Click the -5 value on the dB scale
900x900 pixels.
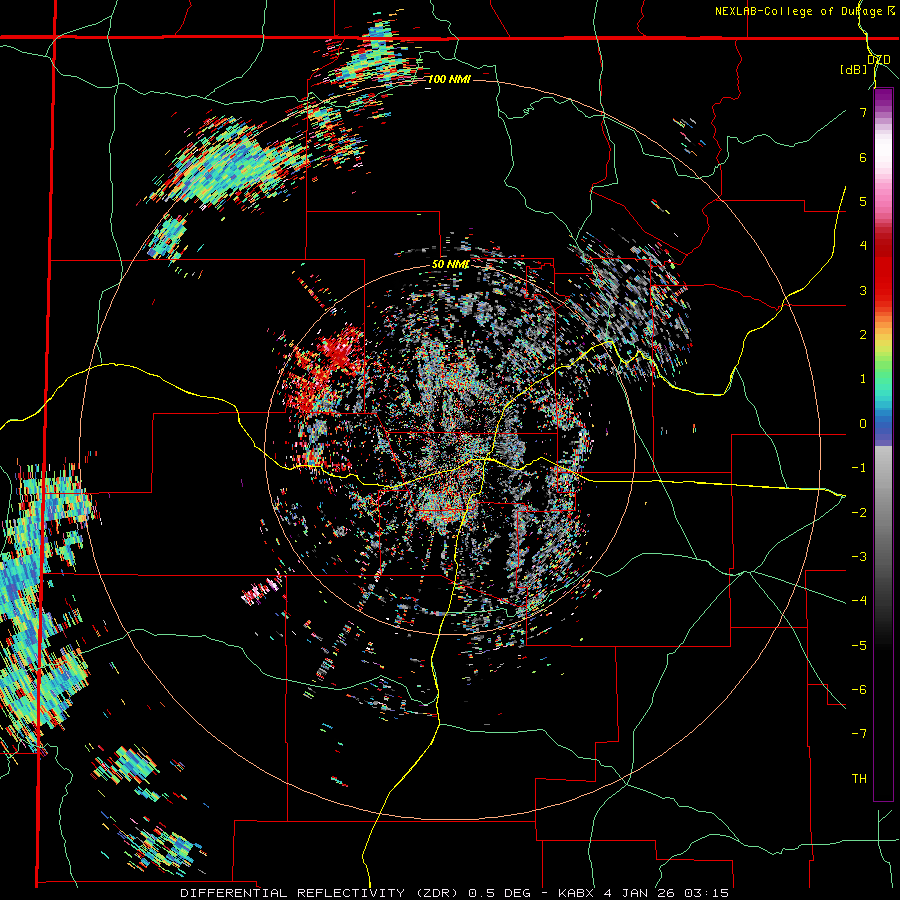click(x=859, y=646)
